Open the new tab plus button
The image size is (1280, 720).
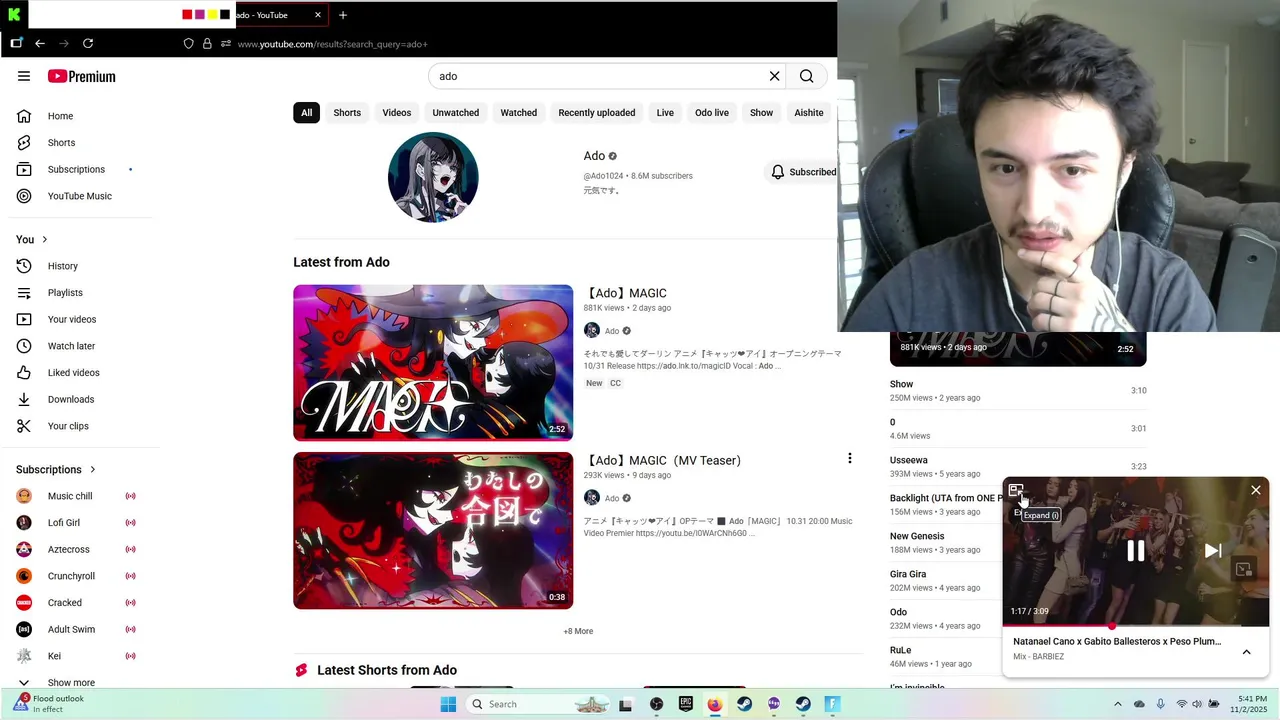click(x=343, y=15)
